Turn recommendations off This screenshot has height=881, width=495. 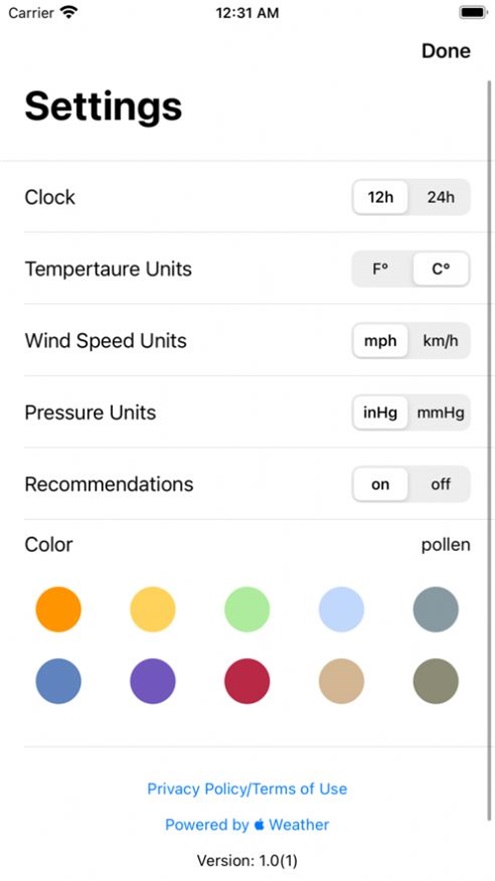(440, 484)
